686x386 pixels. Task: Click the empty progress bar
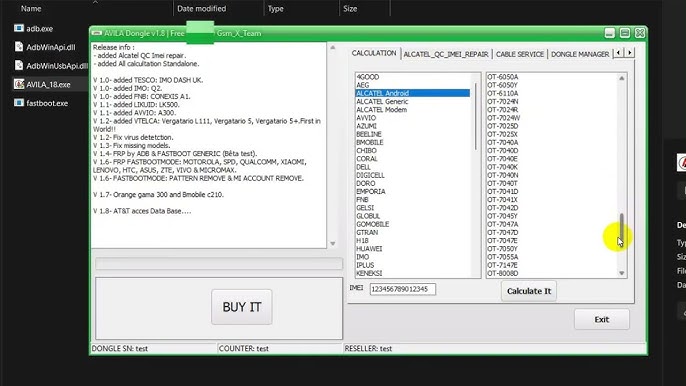(219, 263)
